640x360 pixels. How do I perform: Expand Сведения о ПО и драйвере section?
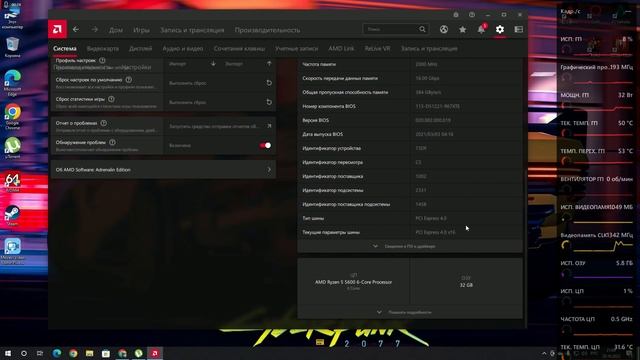(x=410, y=246)
